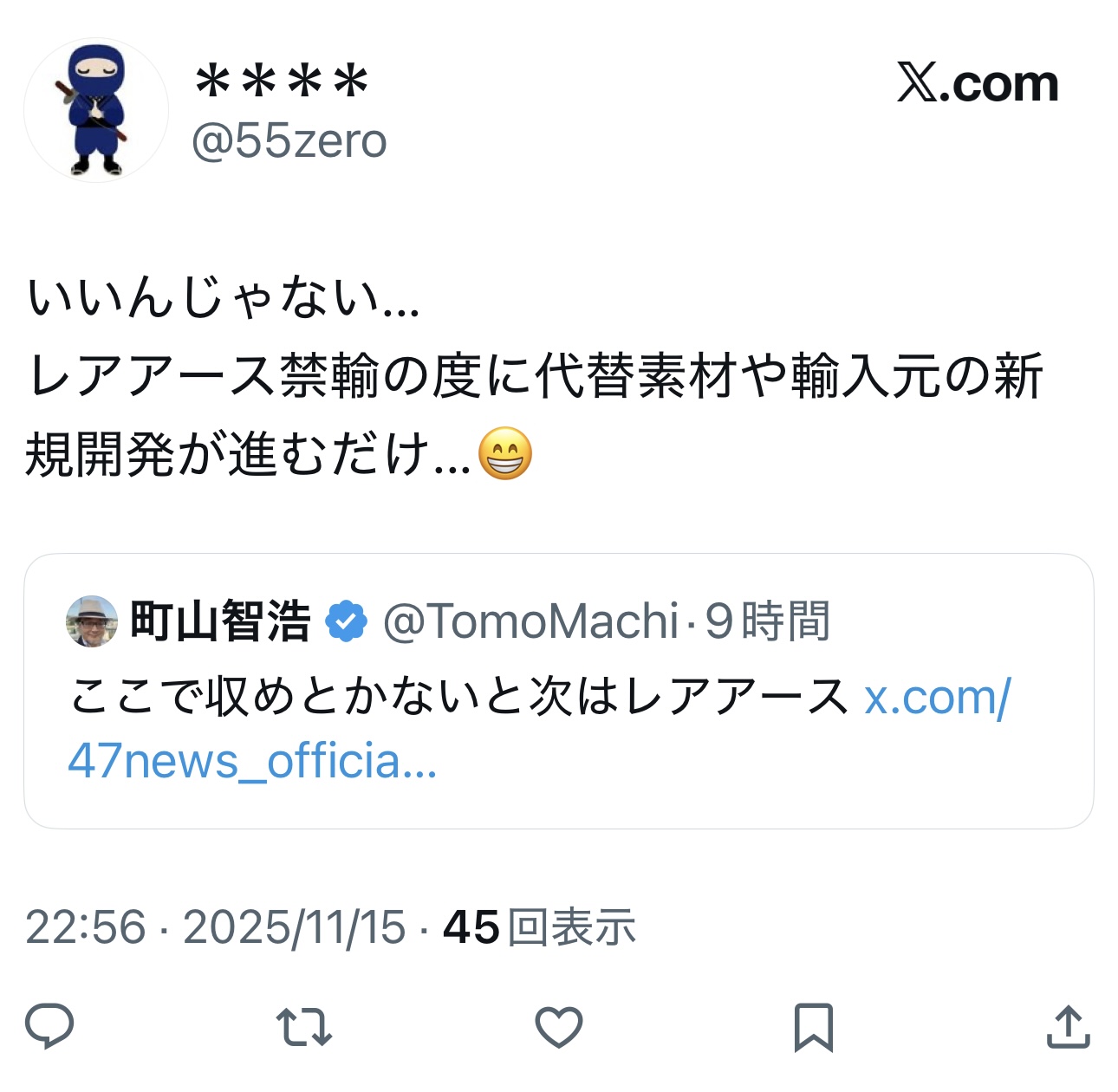Open the x.com/47news_officia… link

point(539,730)
